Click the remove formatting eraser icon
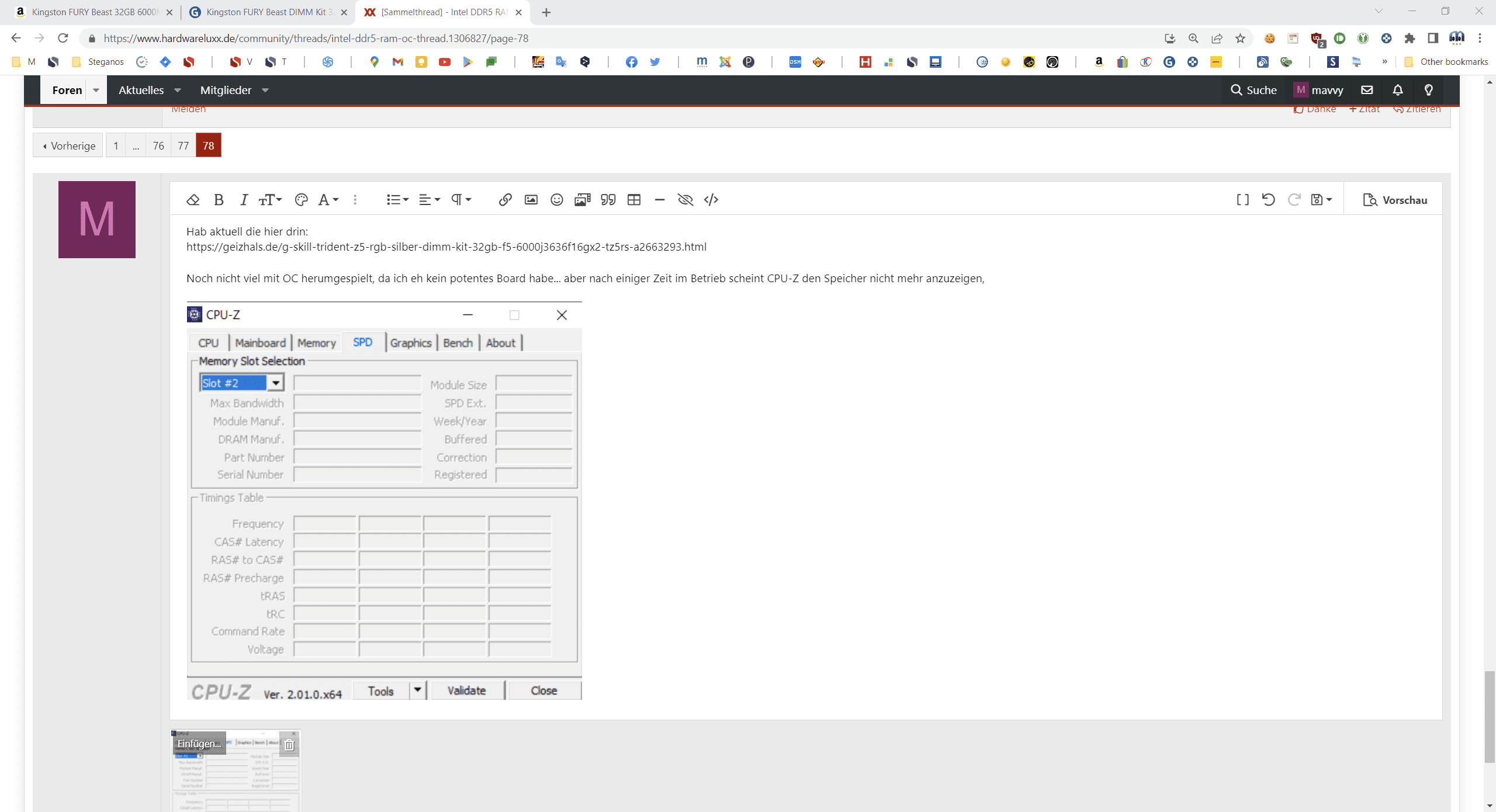Viewport: 1496px width, 812px height. (x=193, y=200)
